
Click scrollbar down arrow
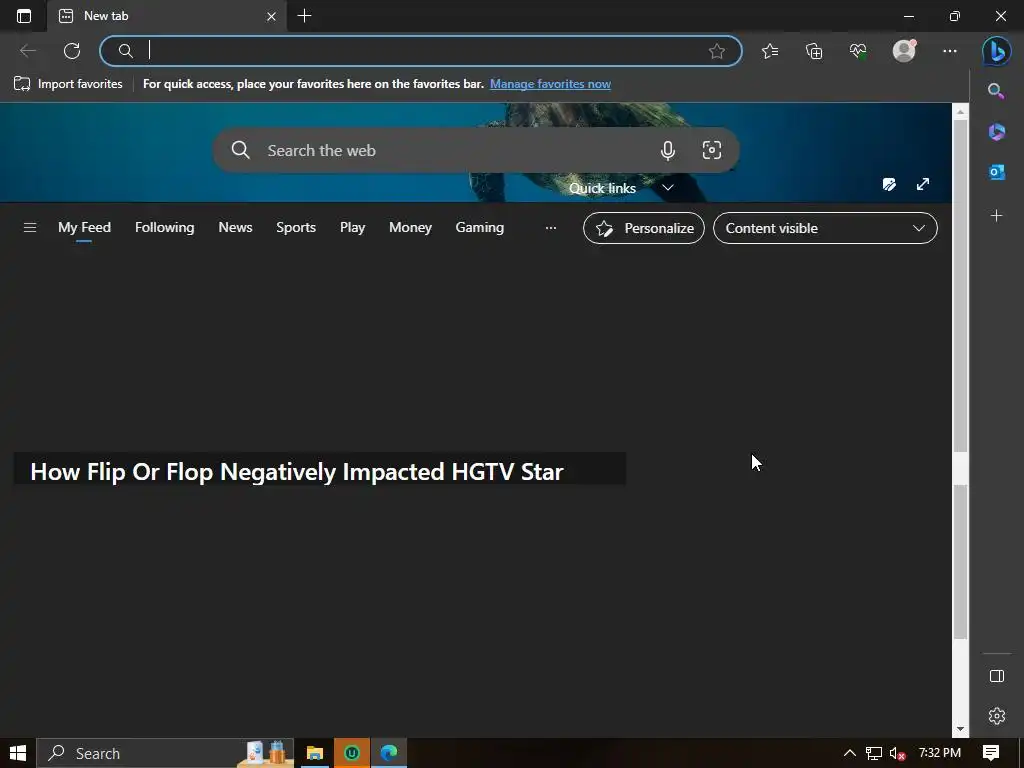pos(960,729)
